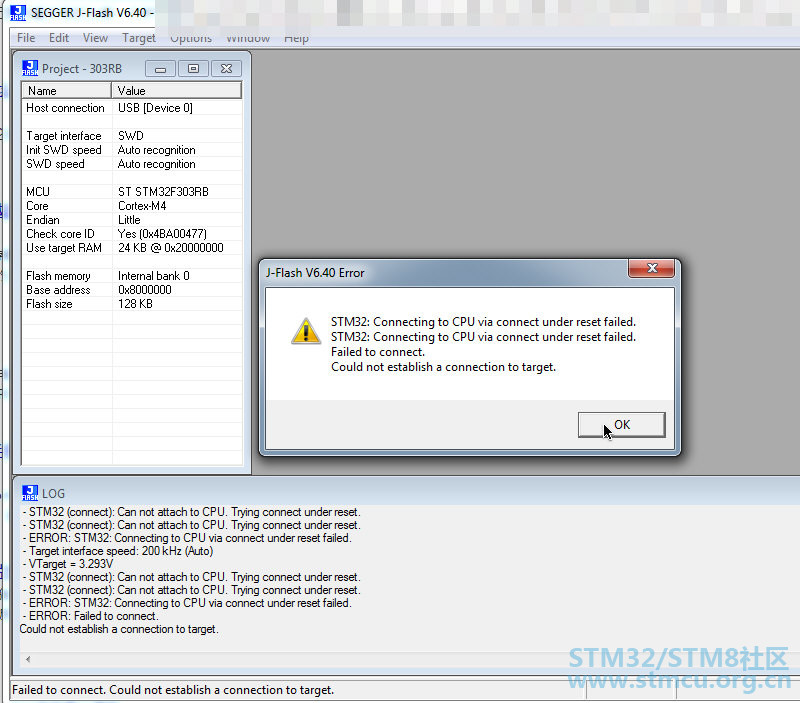Open the Options menu
800x703 pixels.
(x=191, y=39)
